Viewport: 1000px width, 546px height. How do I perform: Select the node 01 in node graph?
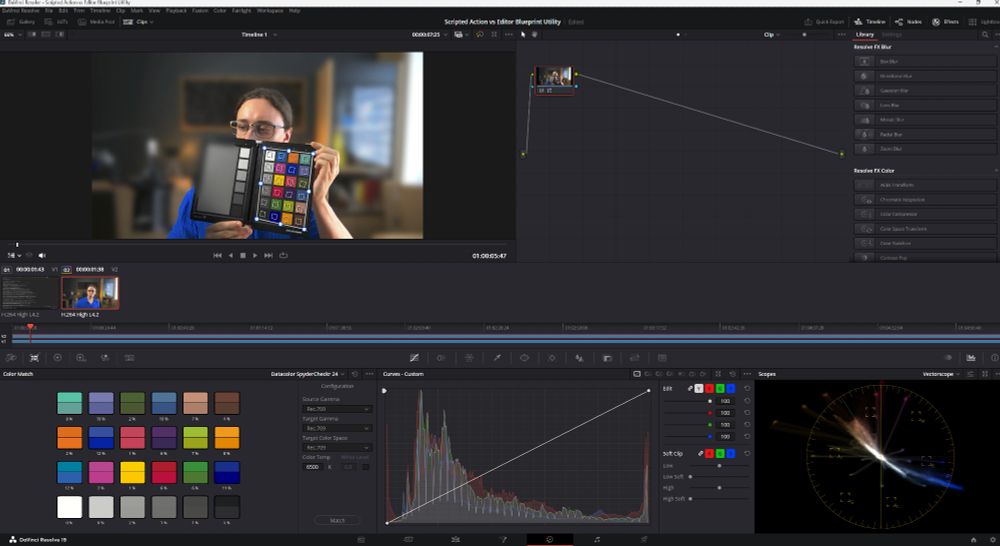point(554,80)
